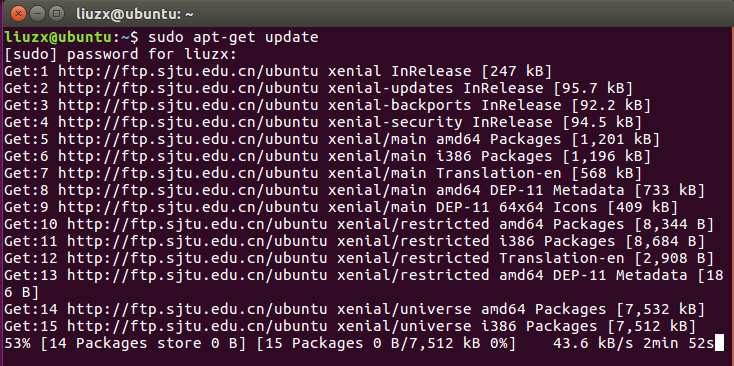Viewport: 734px width, 366px height.
Task: Minimize the liuzx@ubuntu terminal window
Action: click(37, 13)
